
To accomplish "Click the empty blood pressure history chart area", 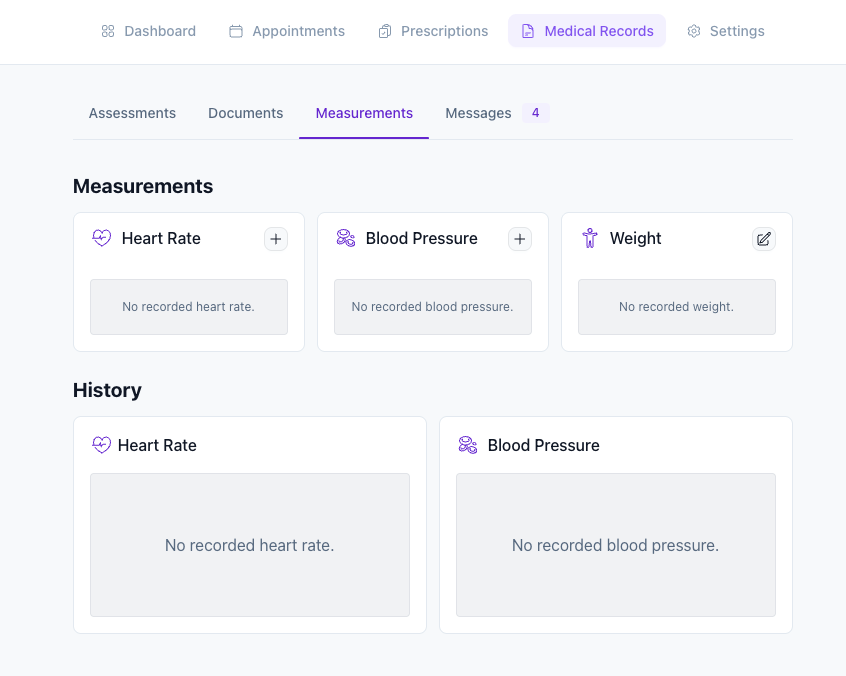I will click(616, 545).
